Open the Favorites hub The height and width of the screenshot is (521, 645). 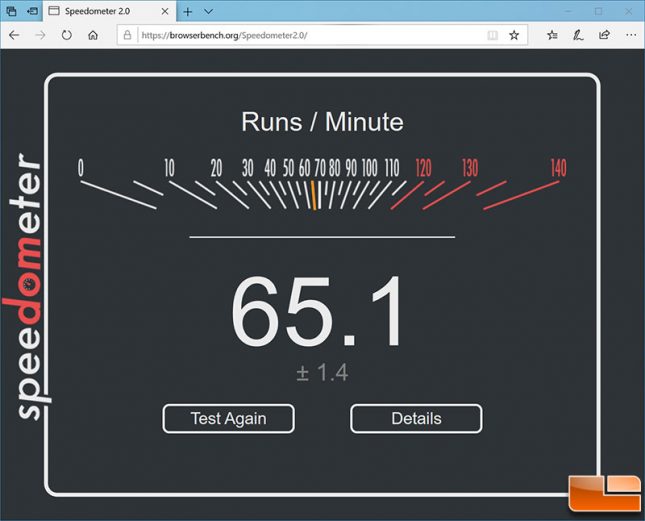click(x=552, y=35)
